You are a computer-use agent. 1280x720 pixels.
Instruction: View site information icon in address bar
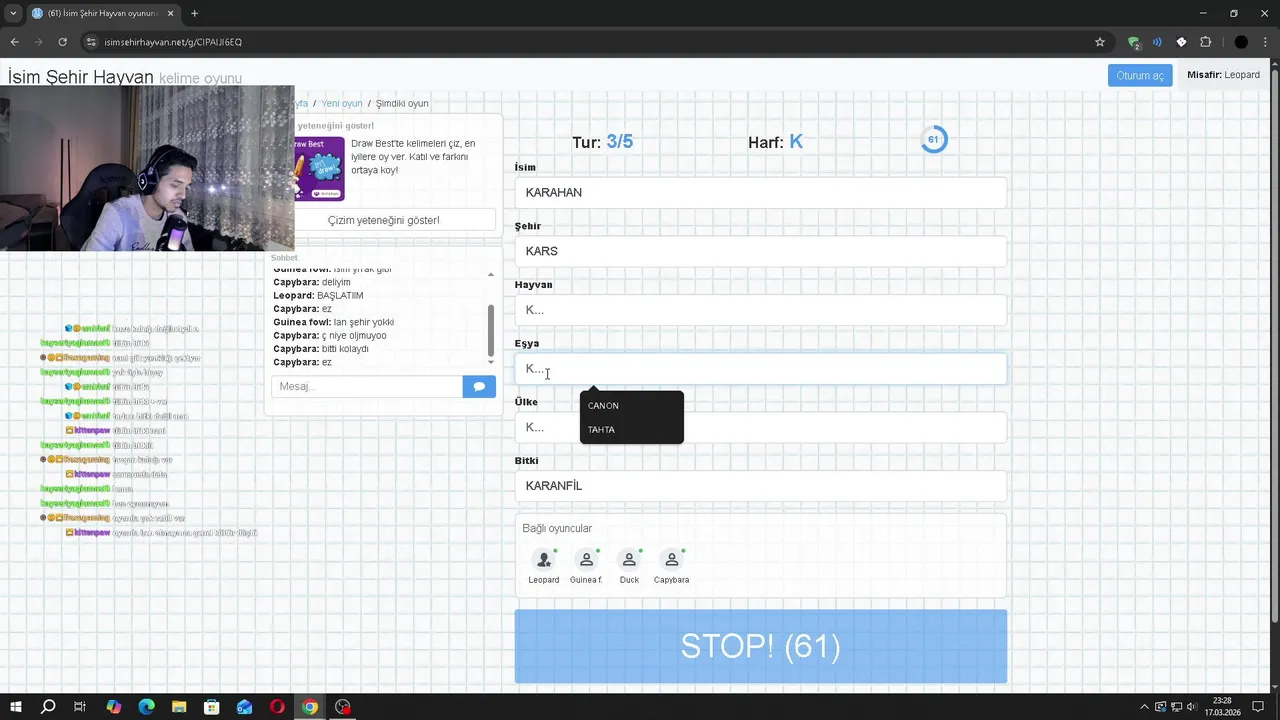[91, 42]
